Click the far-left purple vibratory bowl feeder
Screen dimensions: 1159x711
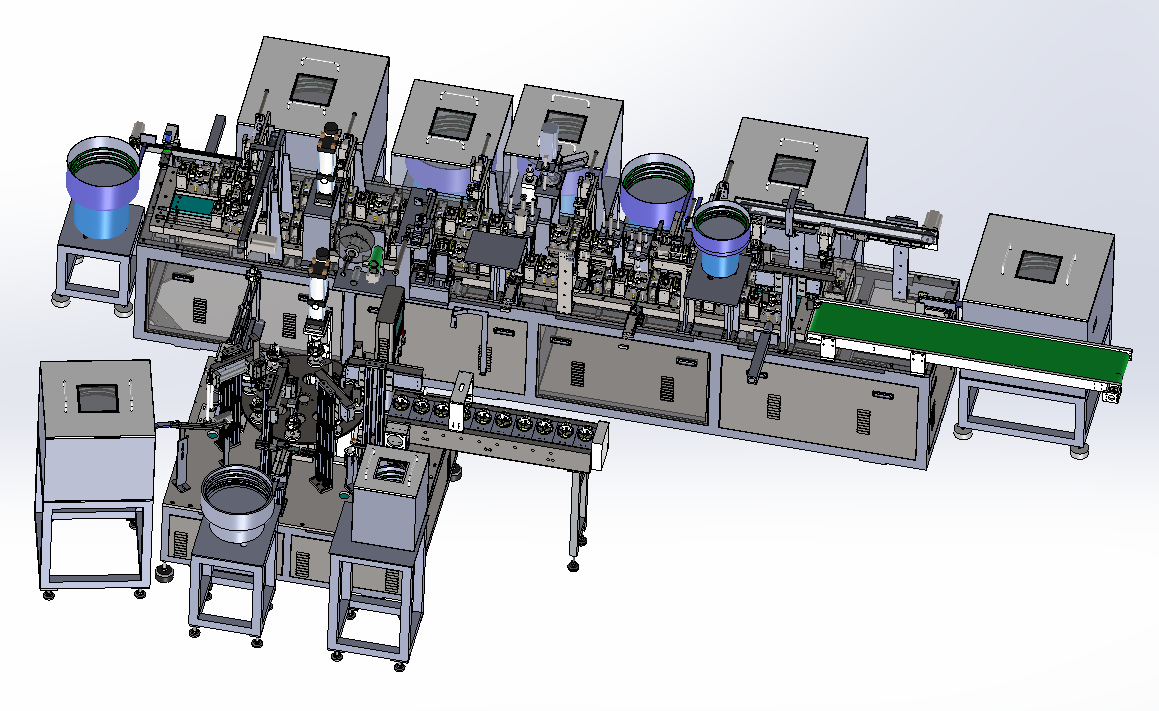click(x=102, y=186)
